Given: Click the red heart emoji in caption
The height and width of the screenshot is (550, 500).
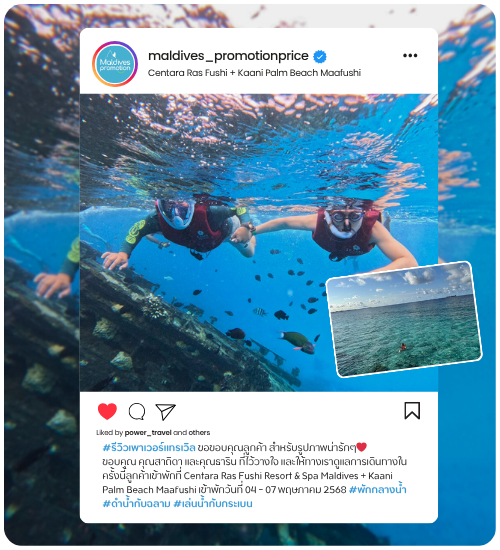Looking at the screenshot, I should tap(361, 447).
